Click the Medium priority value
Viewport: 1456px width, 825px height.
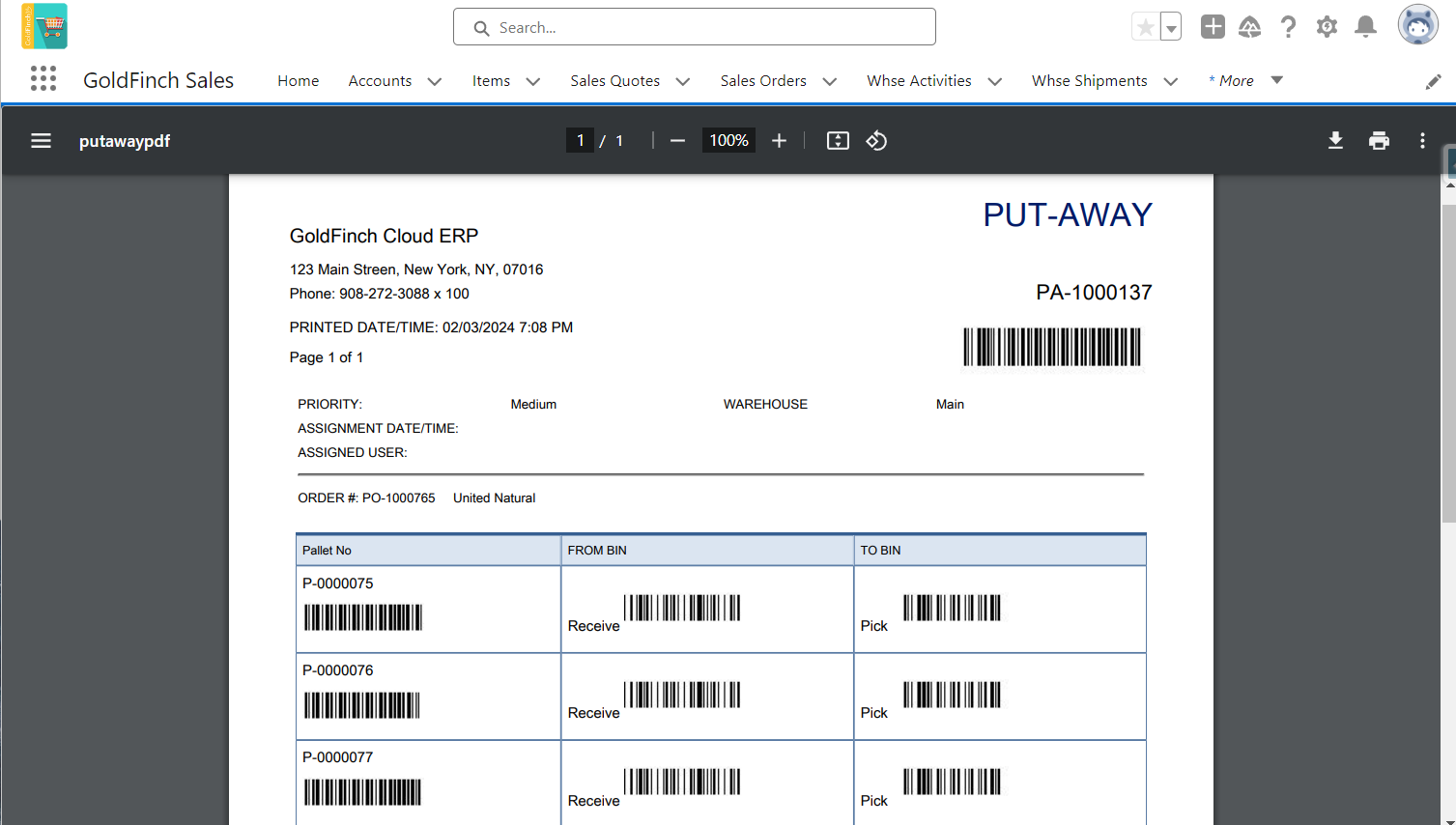pos(533,405)
